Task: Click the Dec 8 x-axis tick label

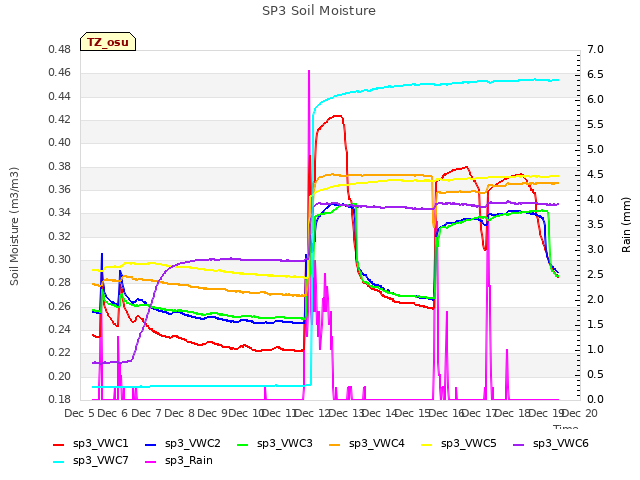Action: coord(179,413)
